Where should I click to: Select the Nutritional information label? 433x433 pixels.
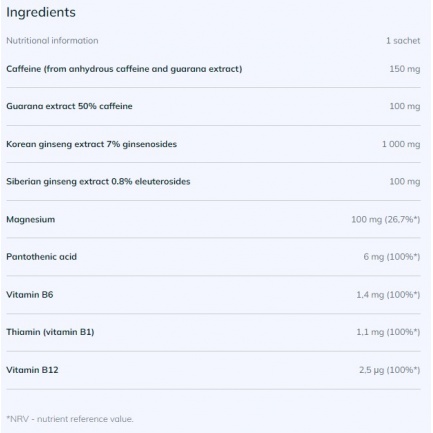click(x=52, y=41)
